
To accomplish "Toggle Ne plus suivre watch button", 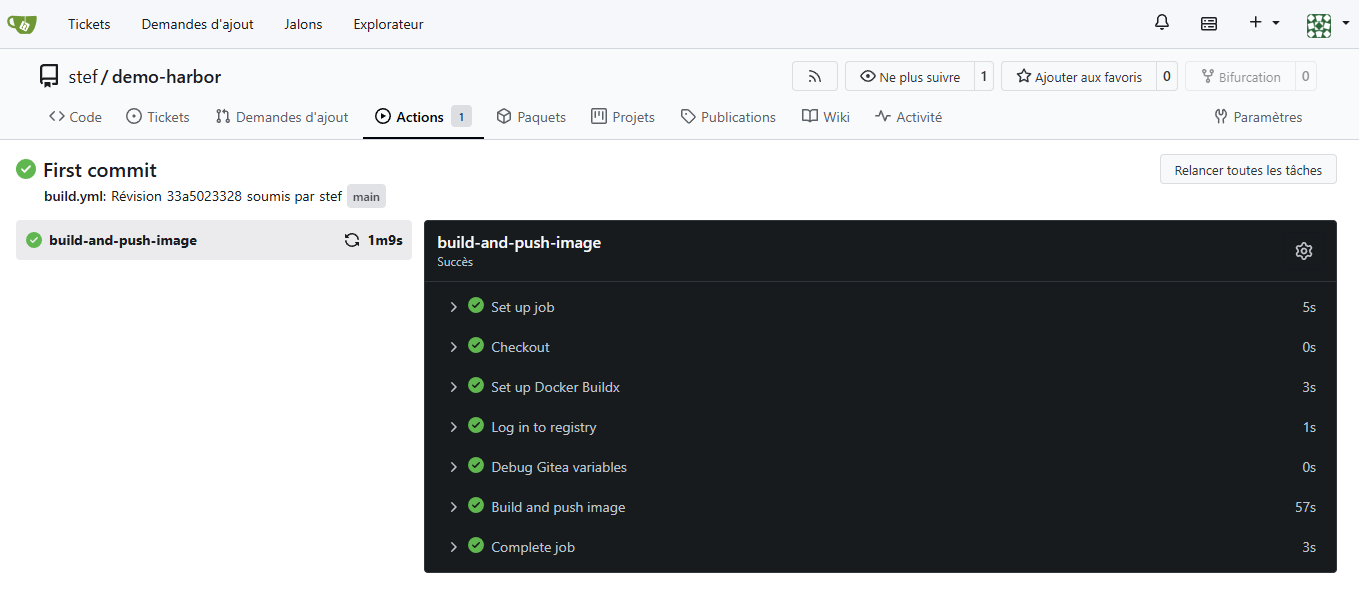I will (x=909, y=77).
